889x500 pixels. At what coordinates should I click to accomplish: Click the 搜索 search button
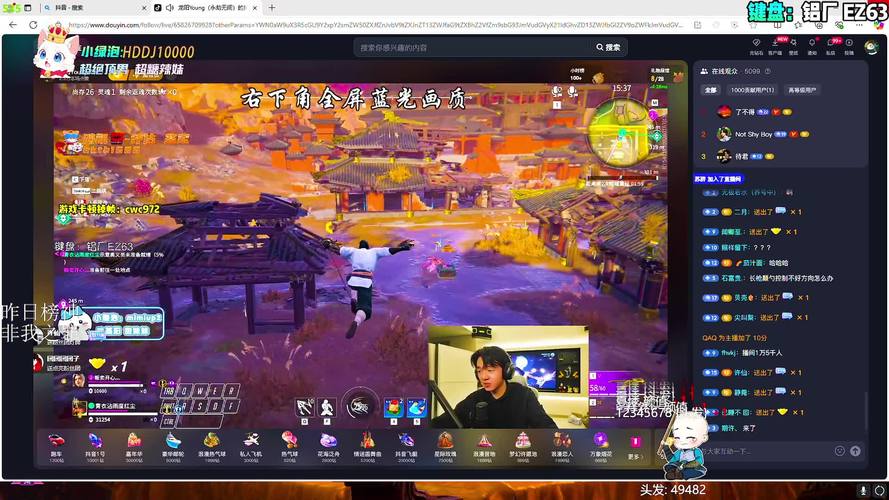coord(608,47)
